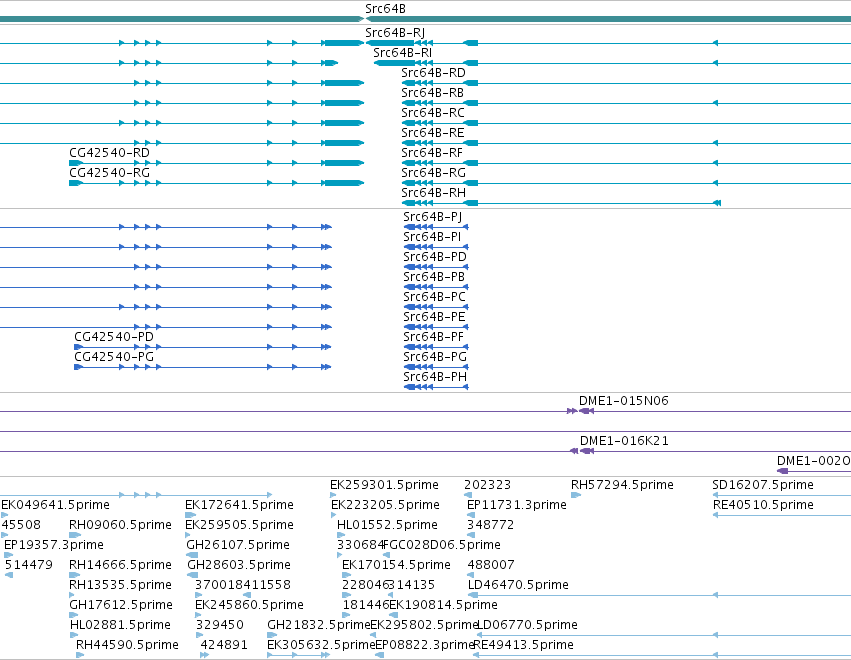Screen dimensions: 851x660
Task: Select the Src64B-PG CDS label
Action: pyautogui.click(x=435, y=357)
